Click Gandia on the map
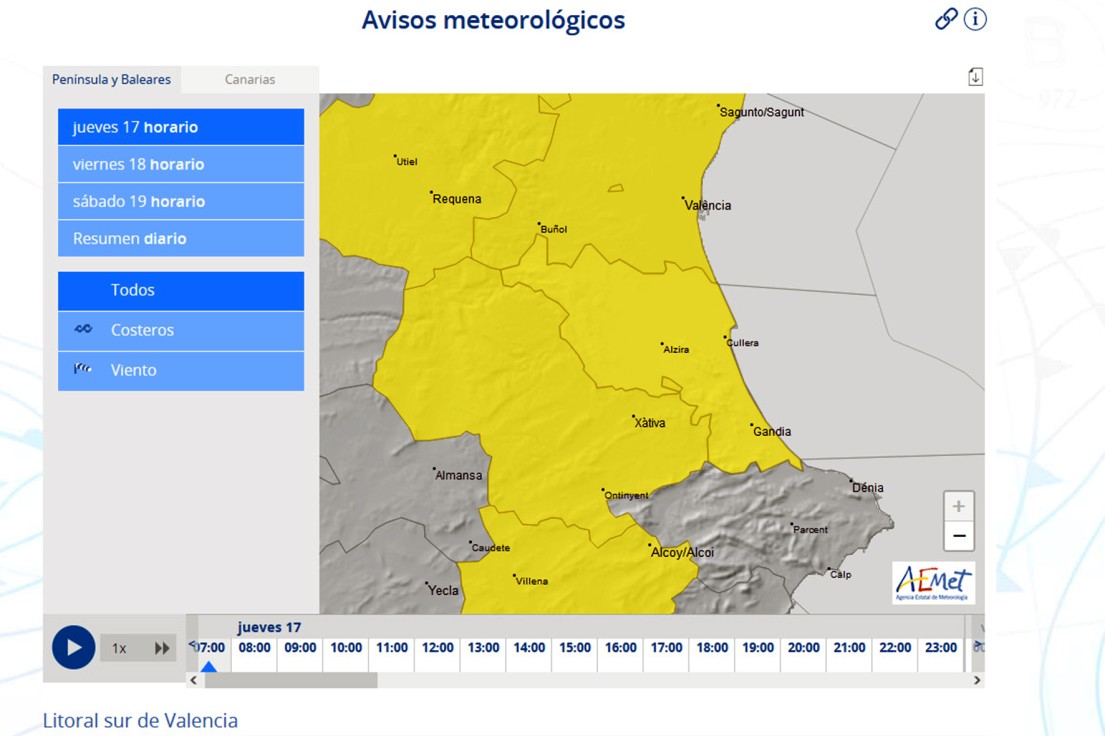 (x=772, y=431)
